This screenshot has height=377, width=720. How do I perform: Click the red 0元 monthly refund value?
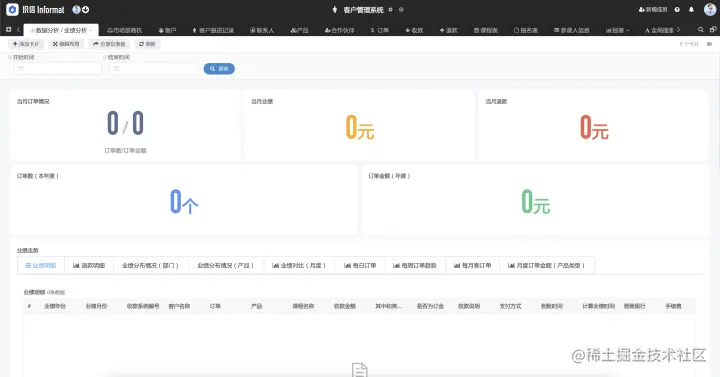tap(594, 127)
